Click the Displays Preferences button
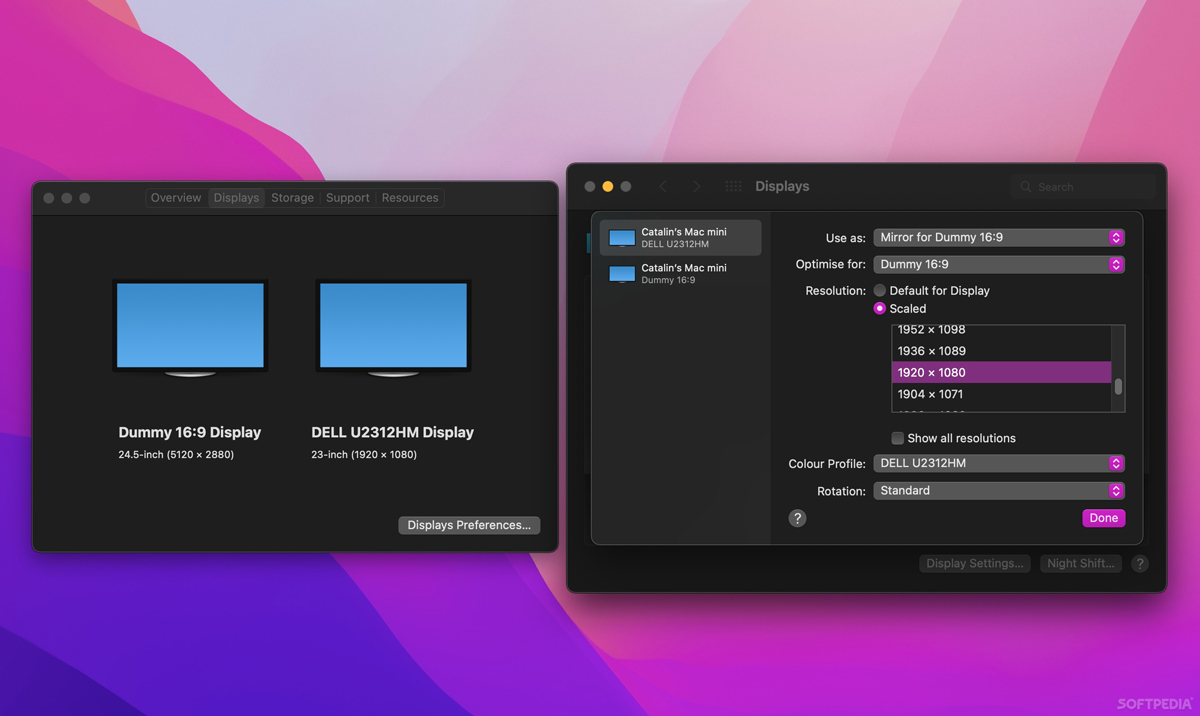The height and width of the screenshot is (716, 1200). coord(469,525)
